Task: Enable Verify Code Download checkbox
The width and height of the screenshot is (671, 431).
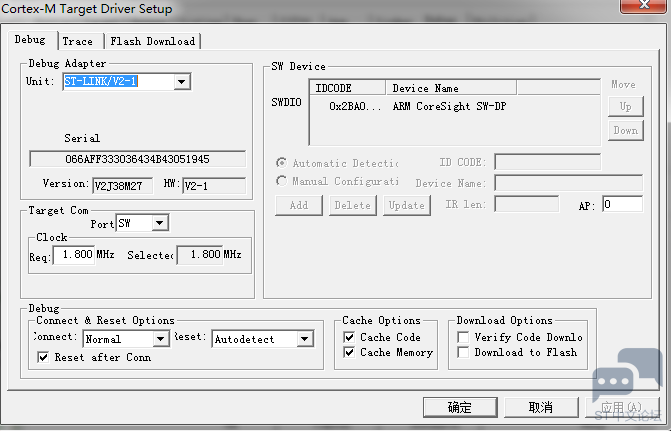Action: (x=463, y=338)
